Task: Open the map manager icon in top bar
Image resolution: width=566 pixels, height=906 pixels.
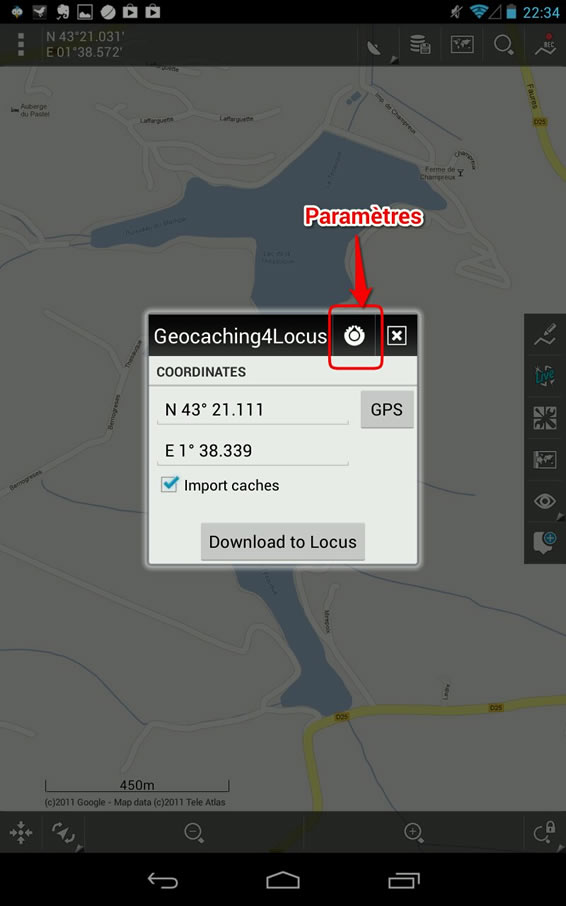Action: (x=462, y=44)
